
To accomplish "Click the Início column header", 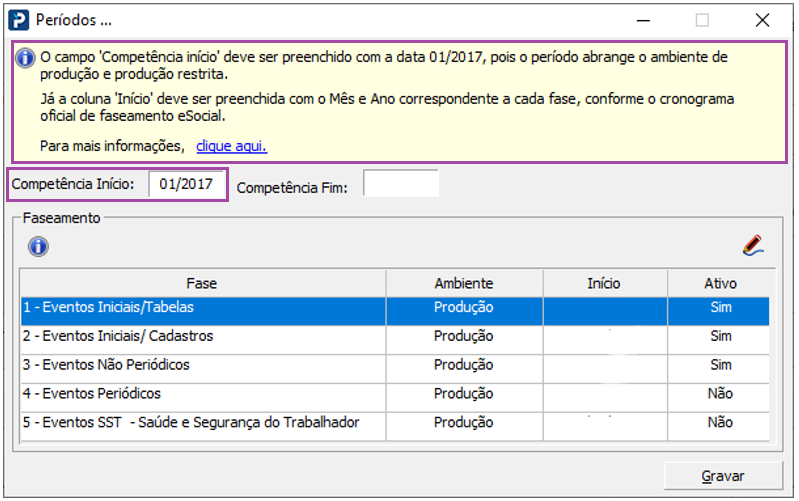I will pos(604,283).
